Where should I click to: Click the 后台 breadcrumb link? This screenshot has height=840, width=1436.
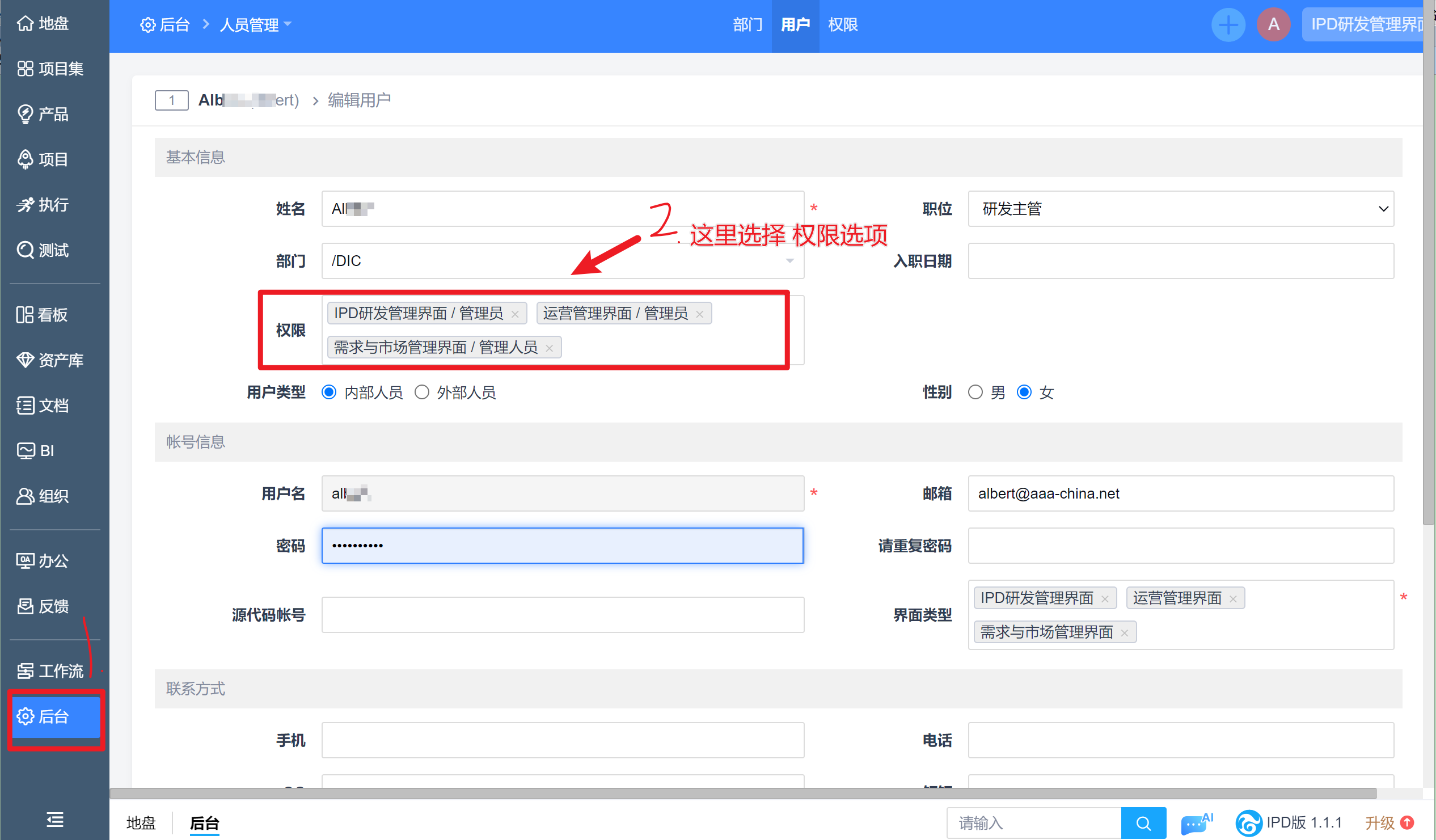point(165,24)
